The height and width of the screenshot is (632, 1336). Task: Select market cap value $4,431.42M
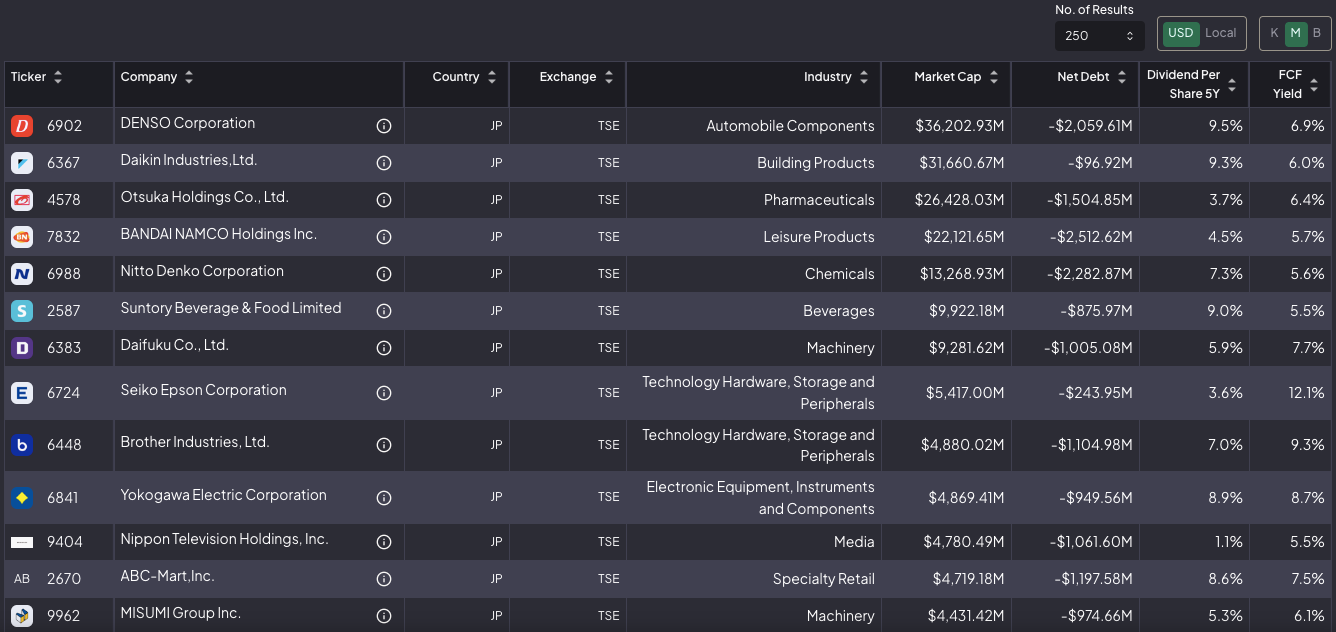click(x=964, y=616)
